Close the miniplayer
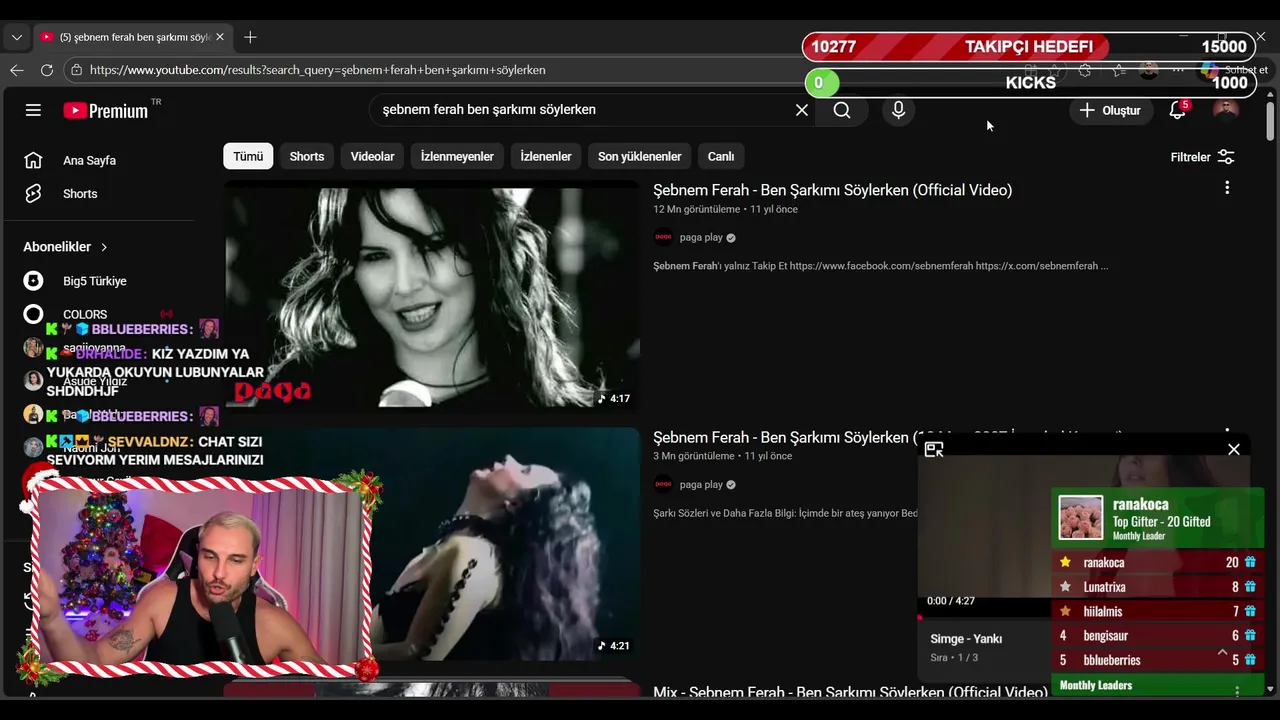1280x720 pixels. point(1234,450)
